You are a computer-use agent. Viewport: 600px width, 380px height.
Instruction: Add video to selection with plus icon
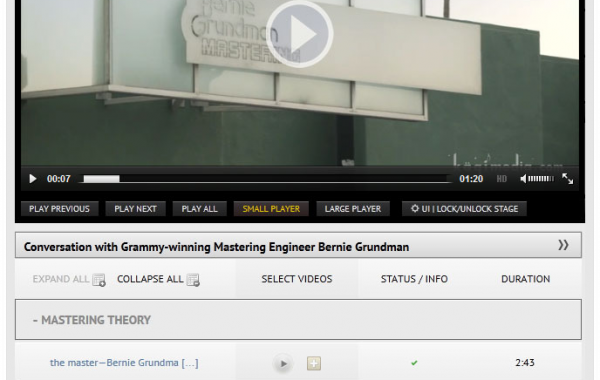click(x=314, y=363)
